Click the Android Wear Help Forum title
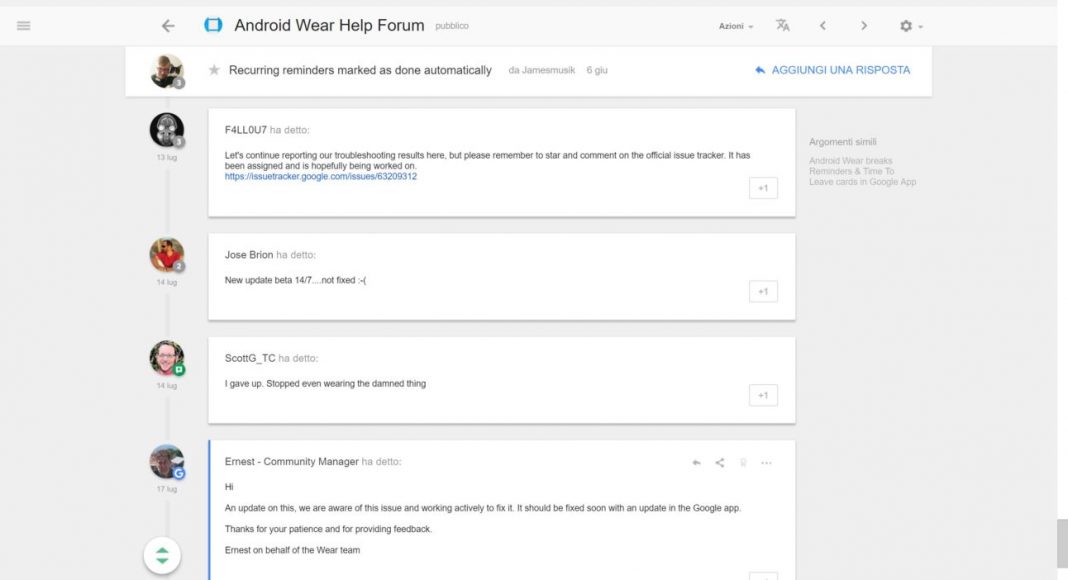The height and width of the screenshot is (580, 1068). pos(329,25)
